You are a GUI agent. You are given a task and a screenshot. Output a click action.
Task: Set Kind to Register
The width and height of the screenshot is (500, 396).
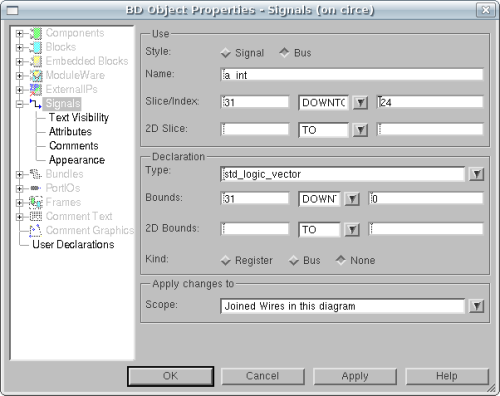click(226, 260)
